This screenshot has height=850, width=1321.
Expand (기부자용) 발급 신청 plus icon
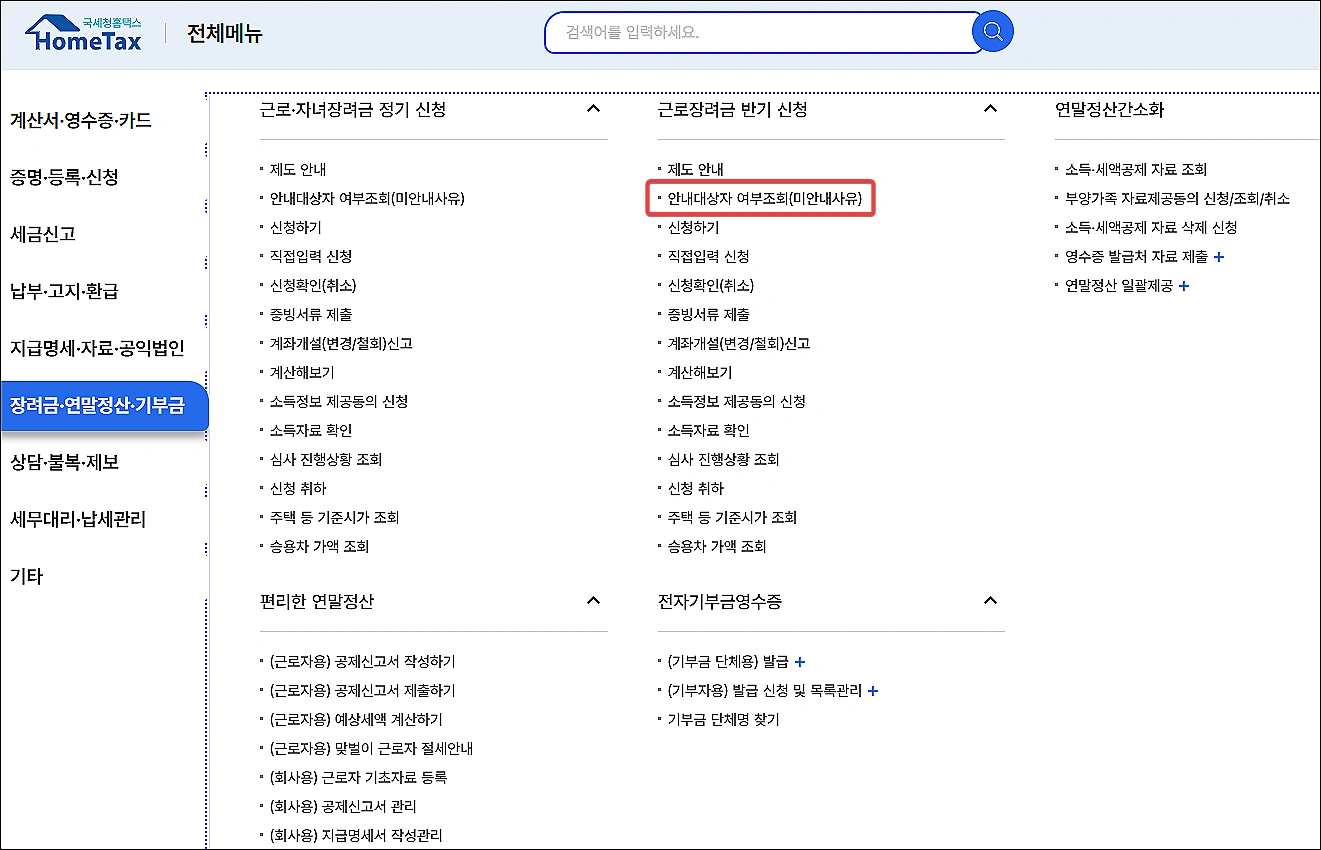click(872, 690)
